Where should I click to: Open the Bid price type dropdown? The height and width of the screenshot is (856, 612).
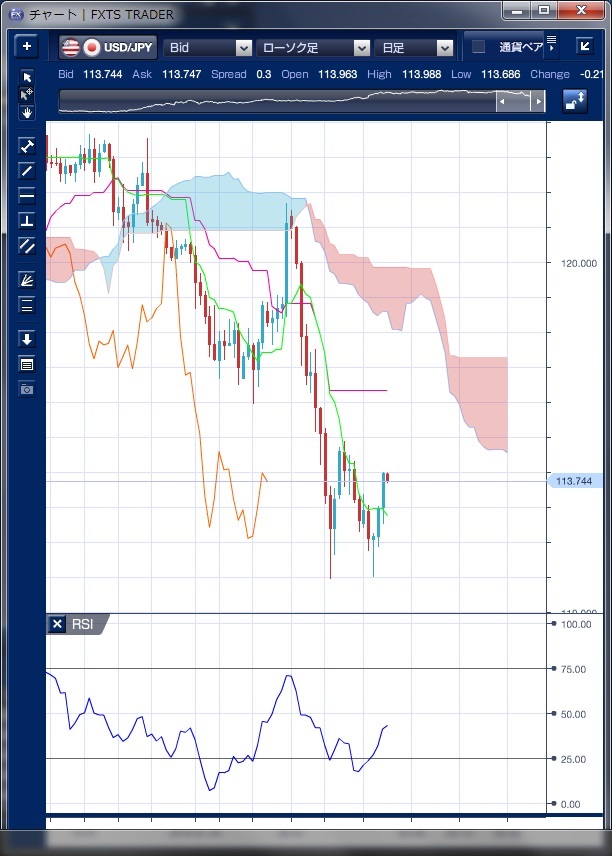[x=208, y=47]
